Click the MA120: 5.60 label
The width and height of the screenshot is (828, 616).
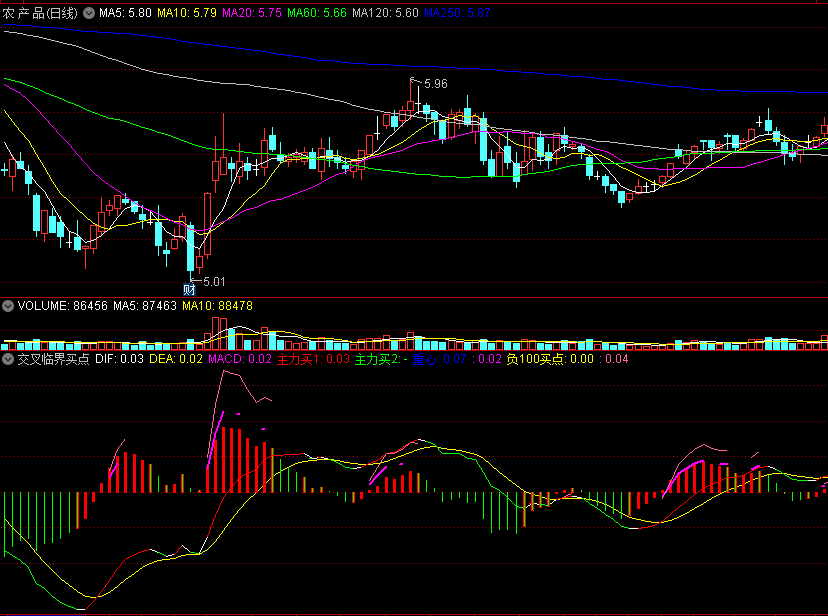pos(385,13)
